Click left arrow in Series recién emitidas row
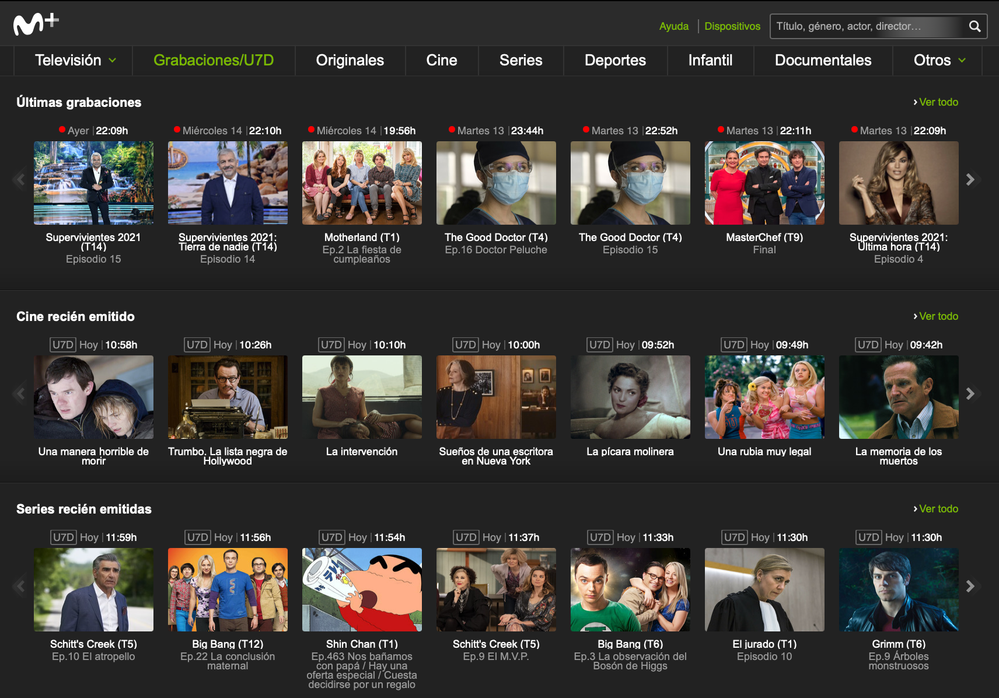999x698 pixels. point(19,586)
